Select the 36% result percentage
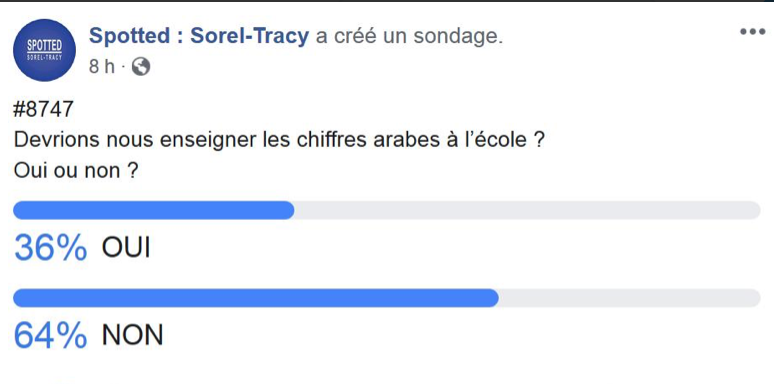 51,248
